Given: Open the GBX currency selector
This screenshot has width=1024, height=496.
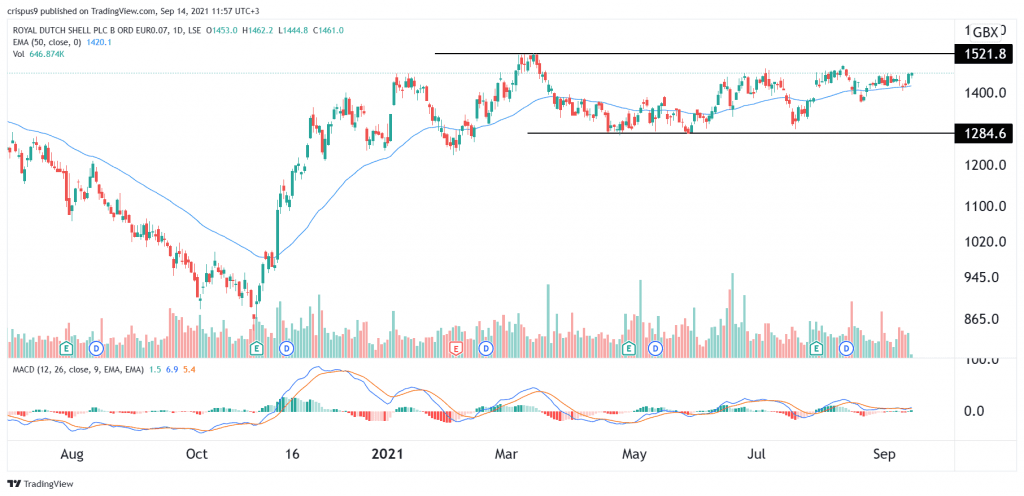Looking at the screenshot, I should [985, 32].
